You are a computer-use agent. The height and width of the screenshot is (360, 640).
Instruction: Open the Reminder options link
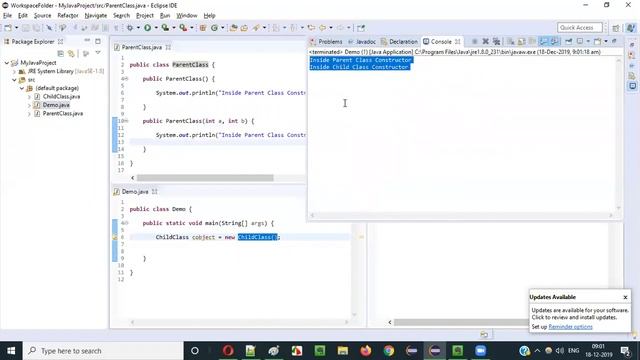[570, 327]
